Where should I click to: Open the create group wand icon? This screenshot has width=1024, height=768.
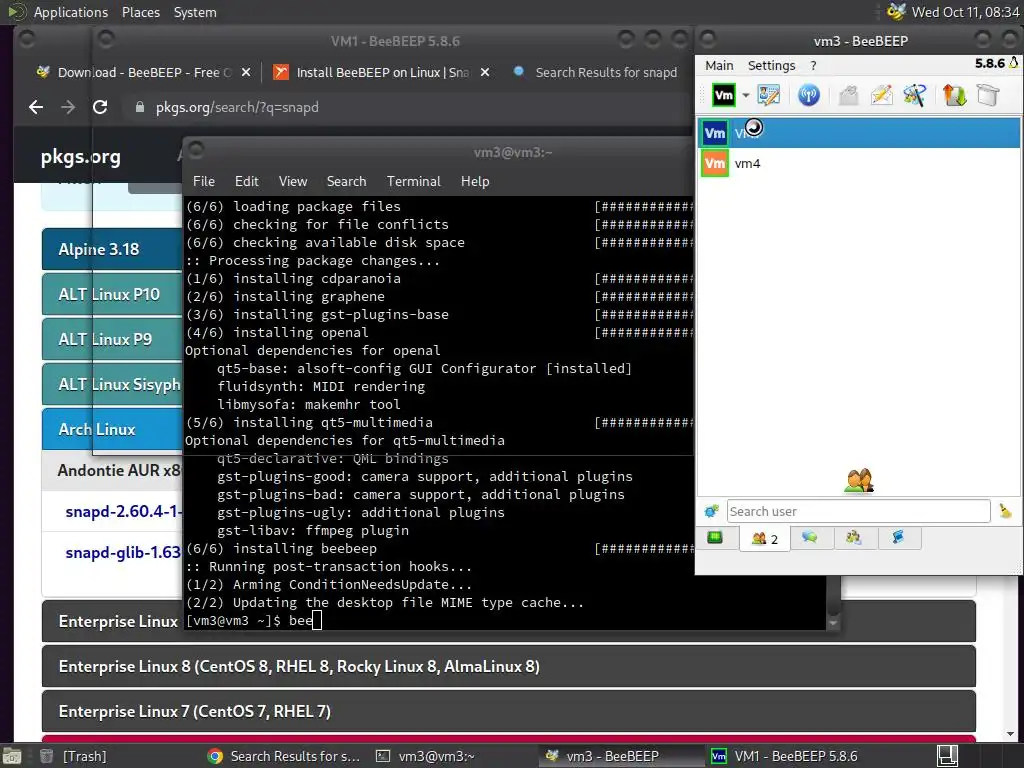point(914,95)
